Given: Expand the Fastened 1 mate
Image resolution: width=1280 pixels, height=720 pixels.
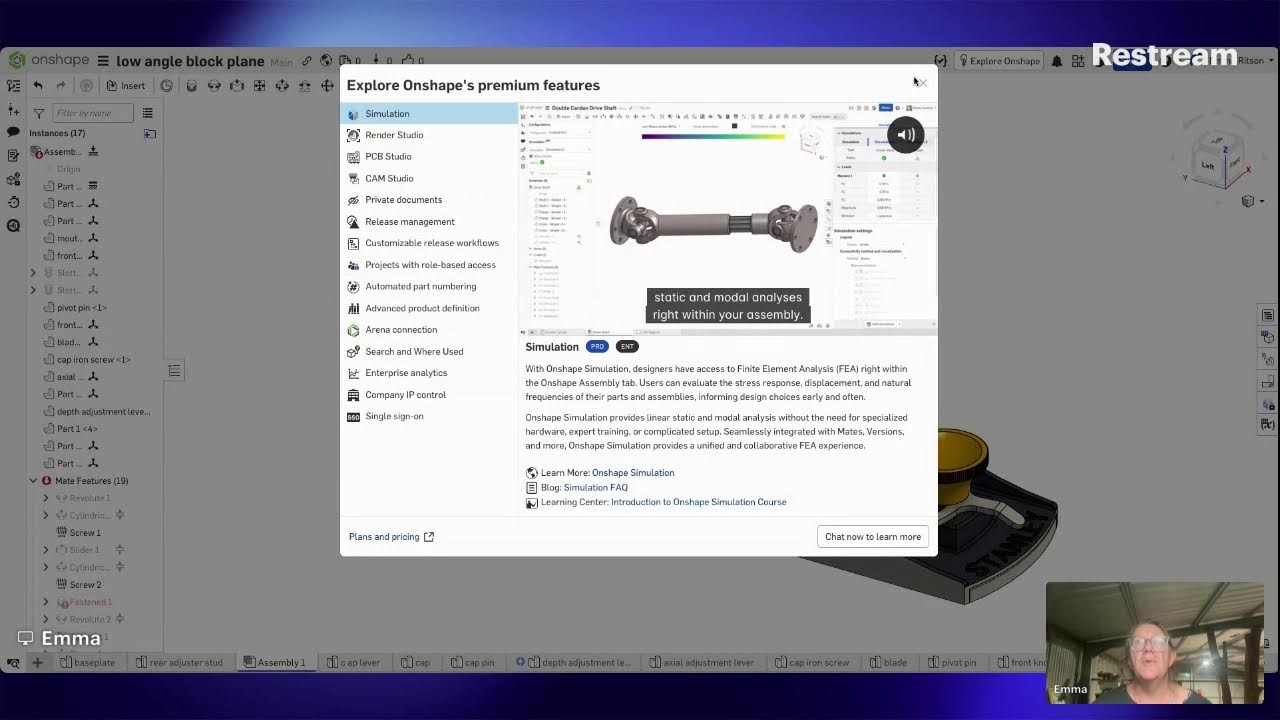Looking at the screenshot, I should pos(45,602).
